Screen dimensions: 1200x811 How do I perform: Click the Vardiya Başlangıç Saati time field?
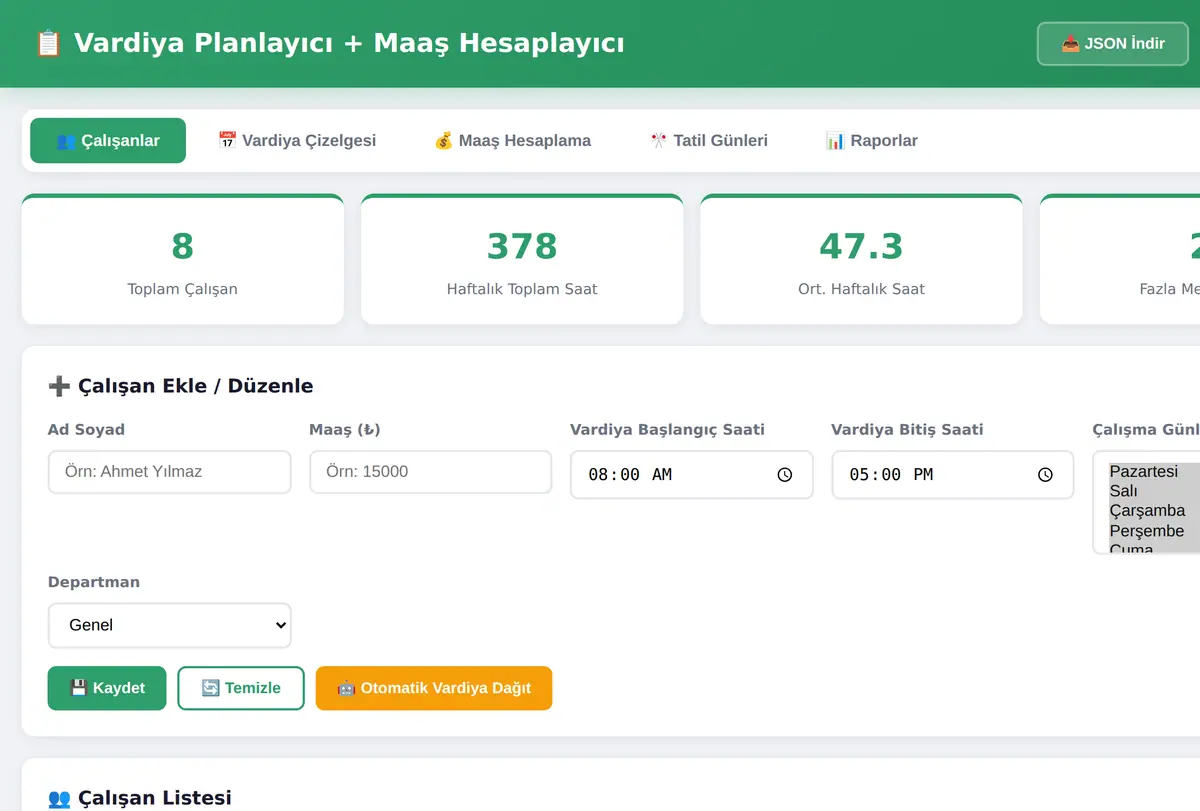pyautogui.click(x=692, y=475)
